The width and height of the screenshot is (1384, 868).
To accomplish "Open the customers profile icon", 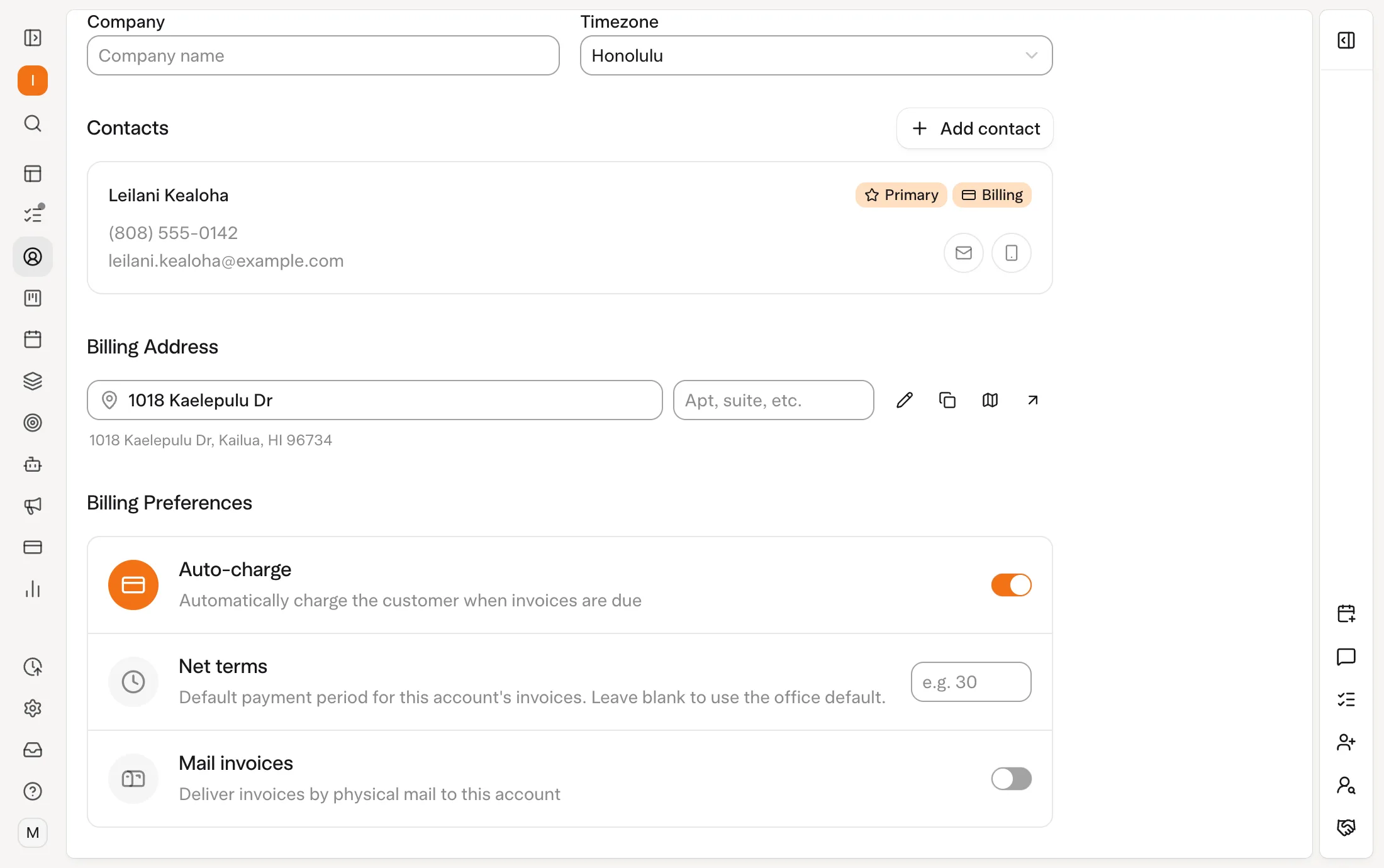I will [33, 257].
